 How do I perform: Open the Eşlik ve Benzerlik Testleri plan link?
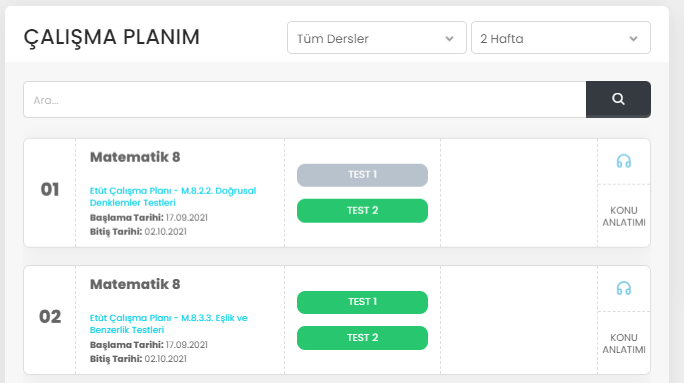(168, 324)
